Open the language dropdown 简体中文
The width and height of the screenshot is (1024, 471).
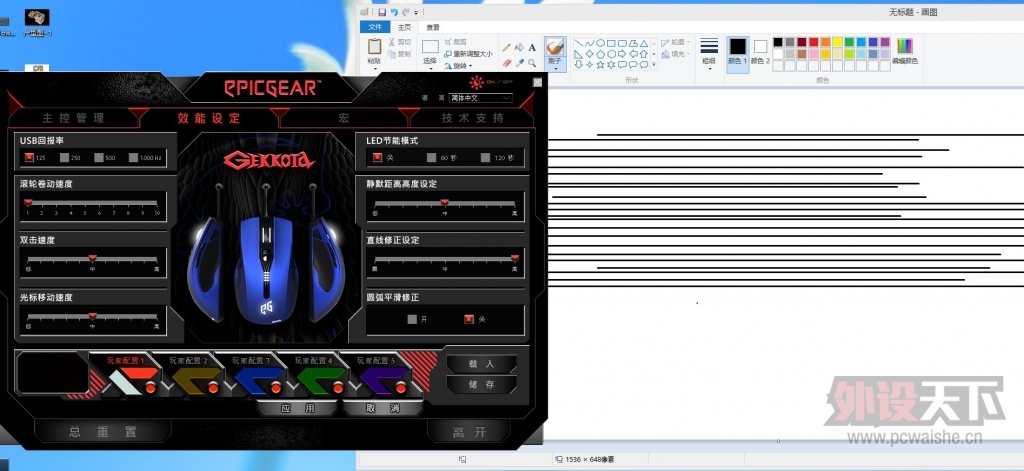pyautogui.click(x=480, y=98)
